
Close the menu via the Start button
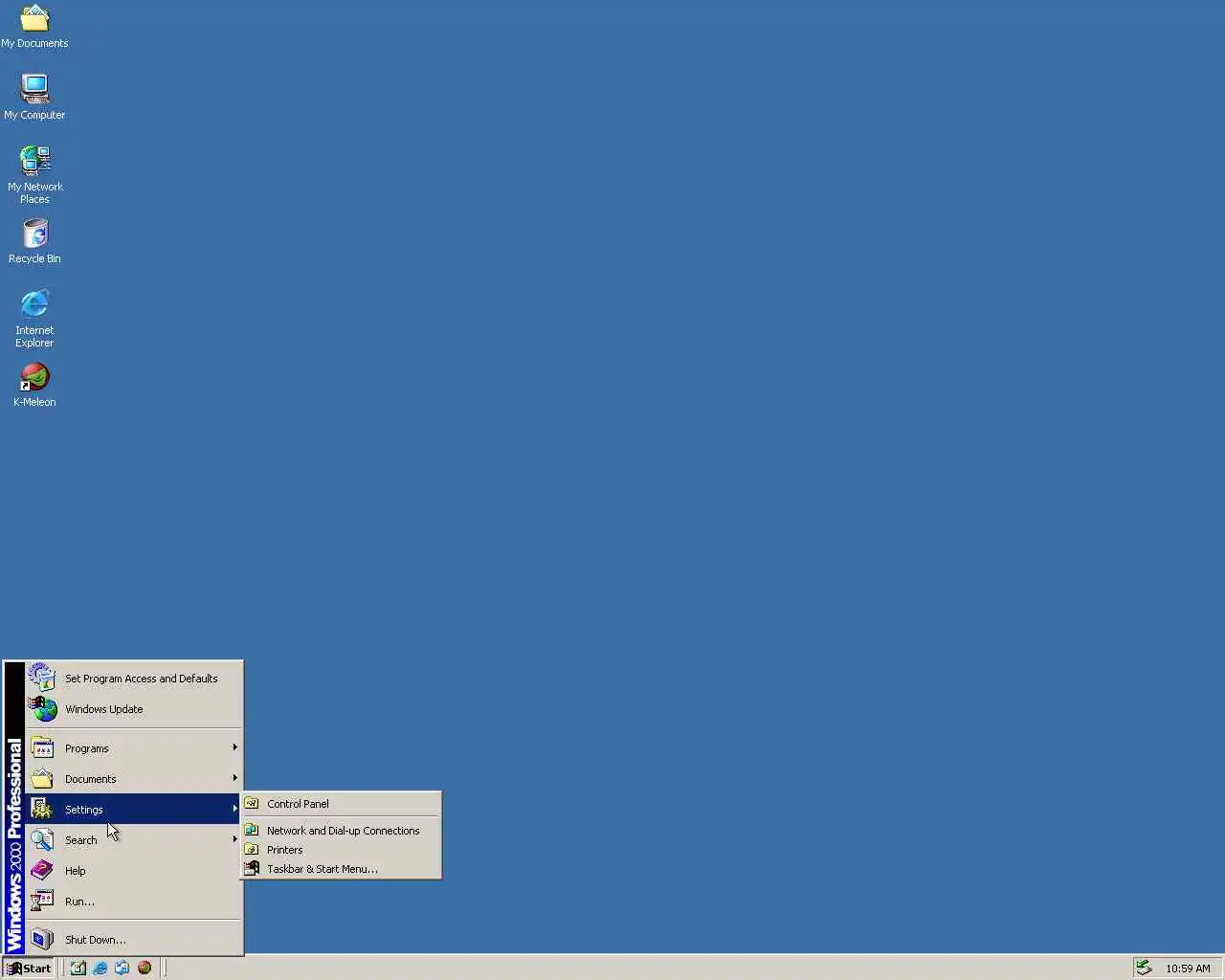click(29, 968)
